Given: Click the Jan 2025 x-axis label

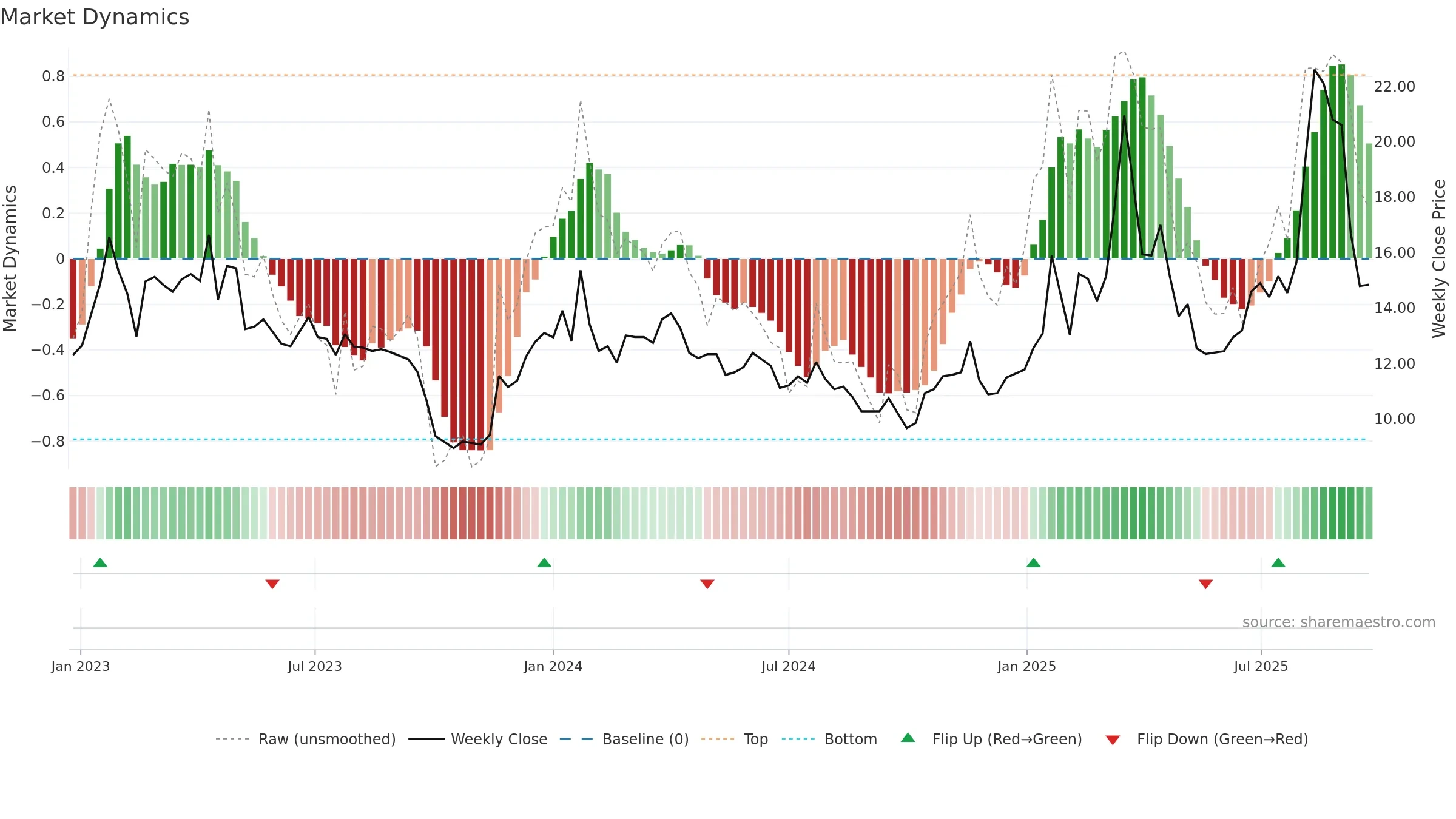Looking at the screenshot, I should (1027, 666).
